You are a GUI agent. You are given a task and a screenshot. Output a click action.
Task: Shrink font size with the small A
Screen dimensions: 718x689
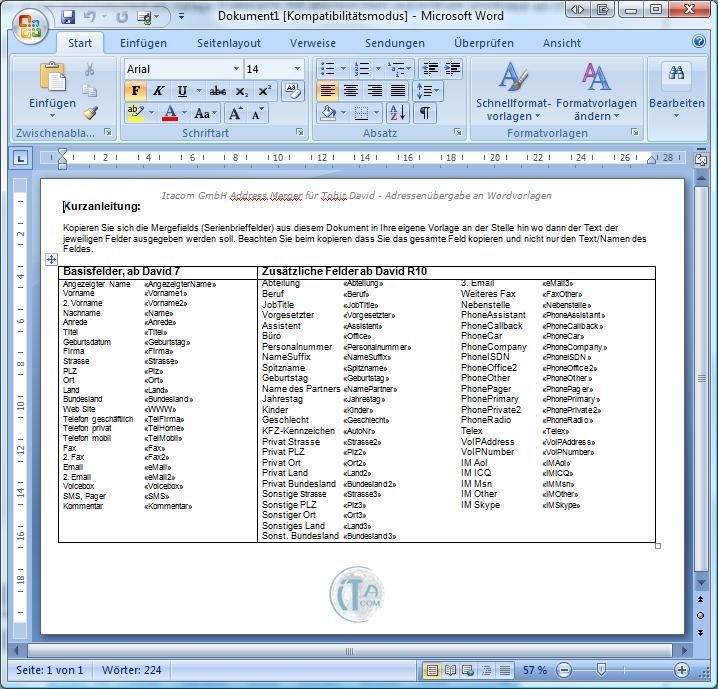(257, 113)
